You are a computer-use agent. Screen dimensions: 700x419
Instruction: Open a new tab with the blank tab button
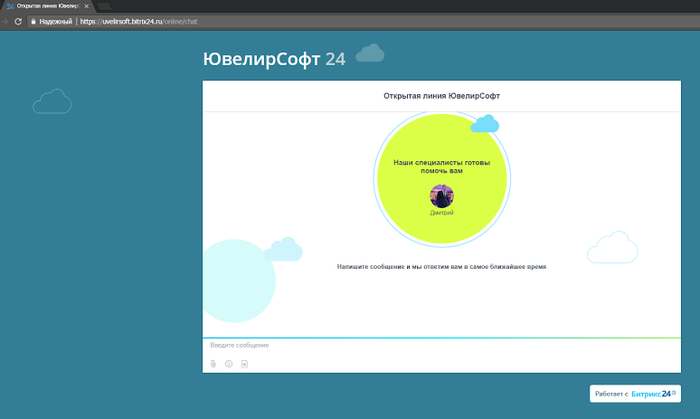(104, 6)
